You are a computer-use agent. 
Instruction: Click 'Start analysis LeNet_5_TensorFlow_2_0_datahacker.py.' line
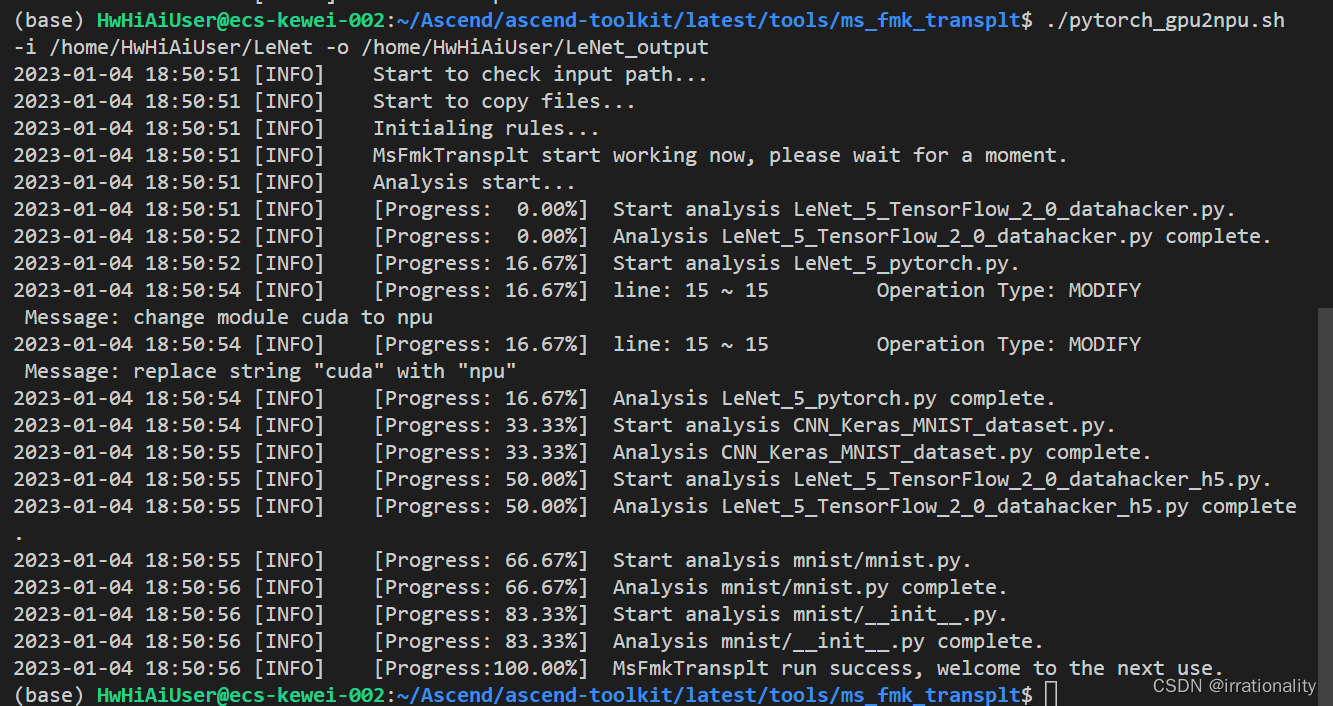pyautogui.click(x=924, y=209)
